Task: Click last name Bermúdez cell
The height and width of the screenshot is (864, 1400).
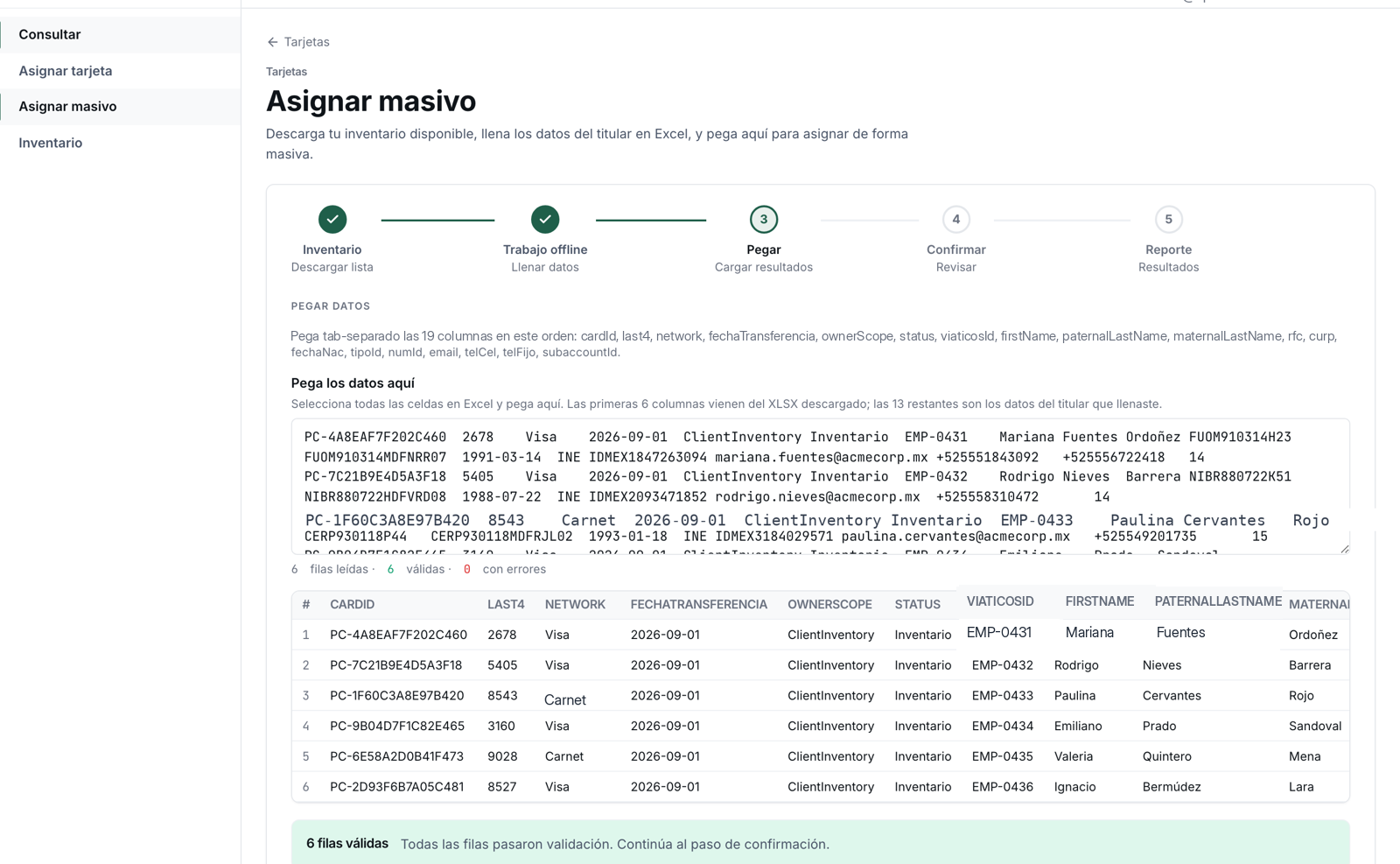Action: coord(1172,787)
